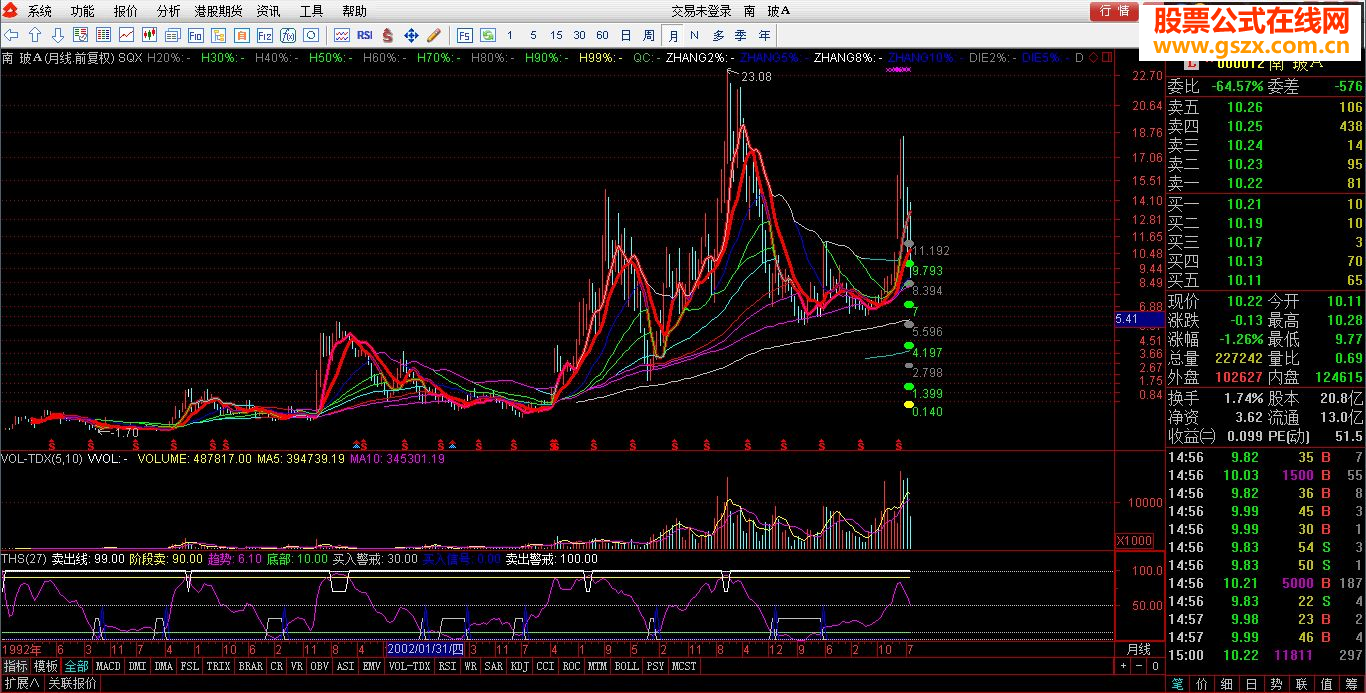Select the TRIX indicator tab
The width and height of the screenshot is (1366, 693).
point(218,666)
